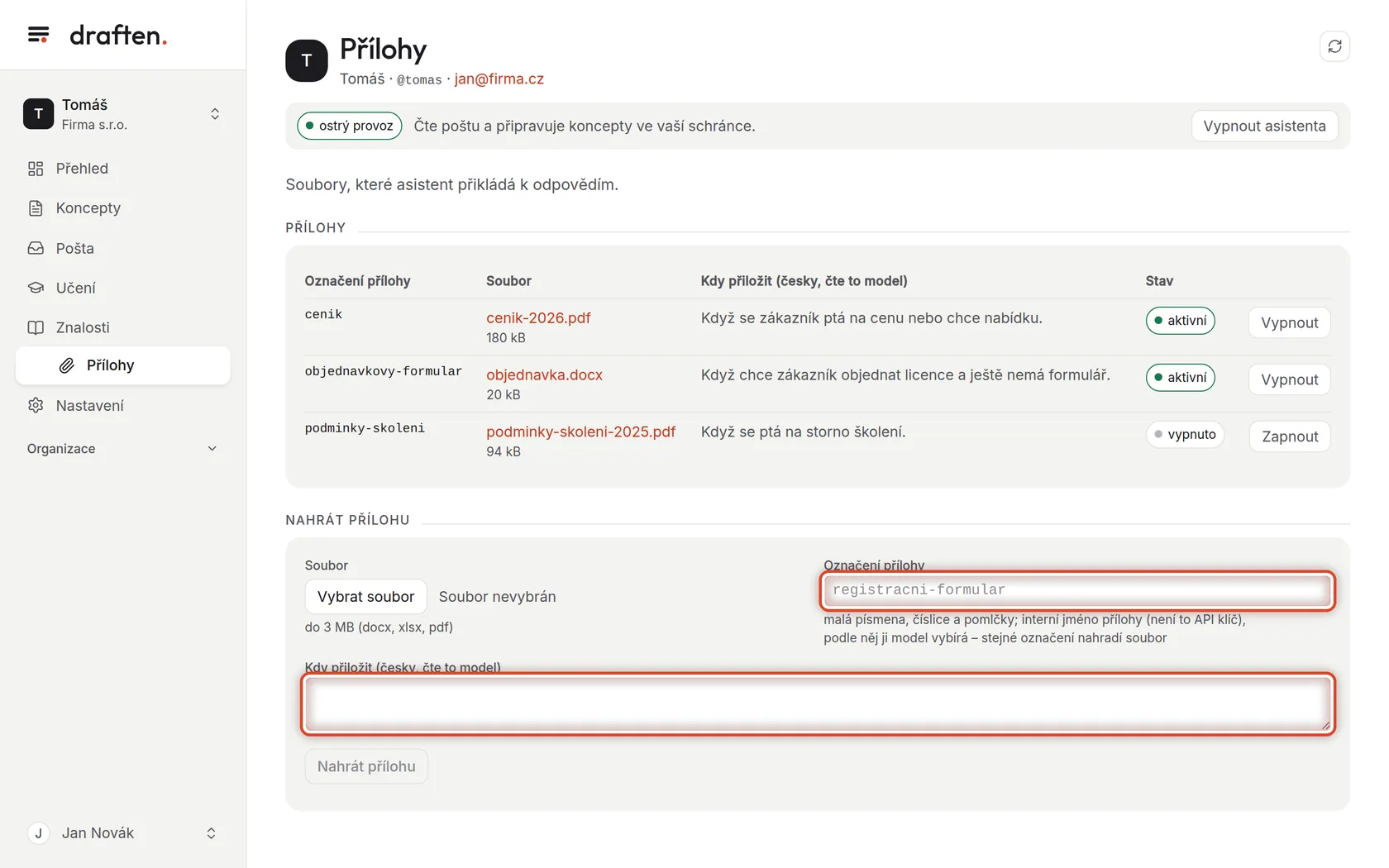Click the Vypnout asistenta button
1389x868 pixels.
click(1264, 126)
